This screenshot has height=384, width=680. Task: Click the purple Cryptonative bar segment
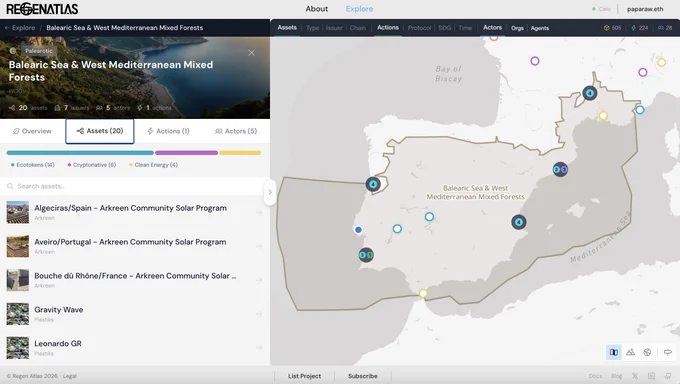[x=186, y=153]
